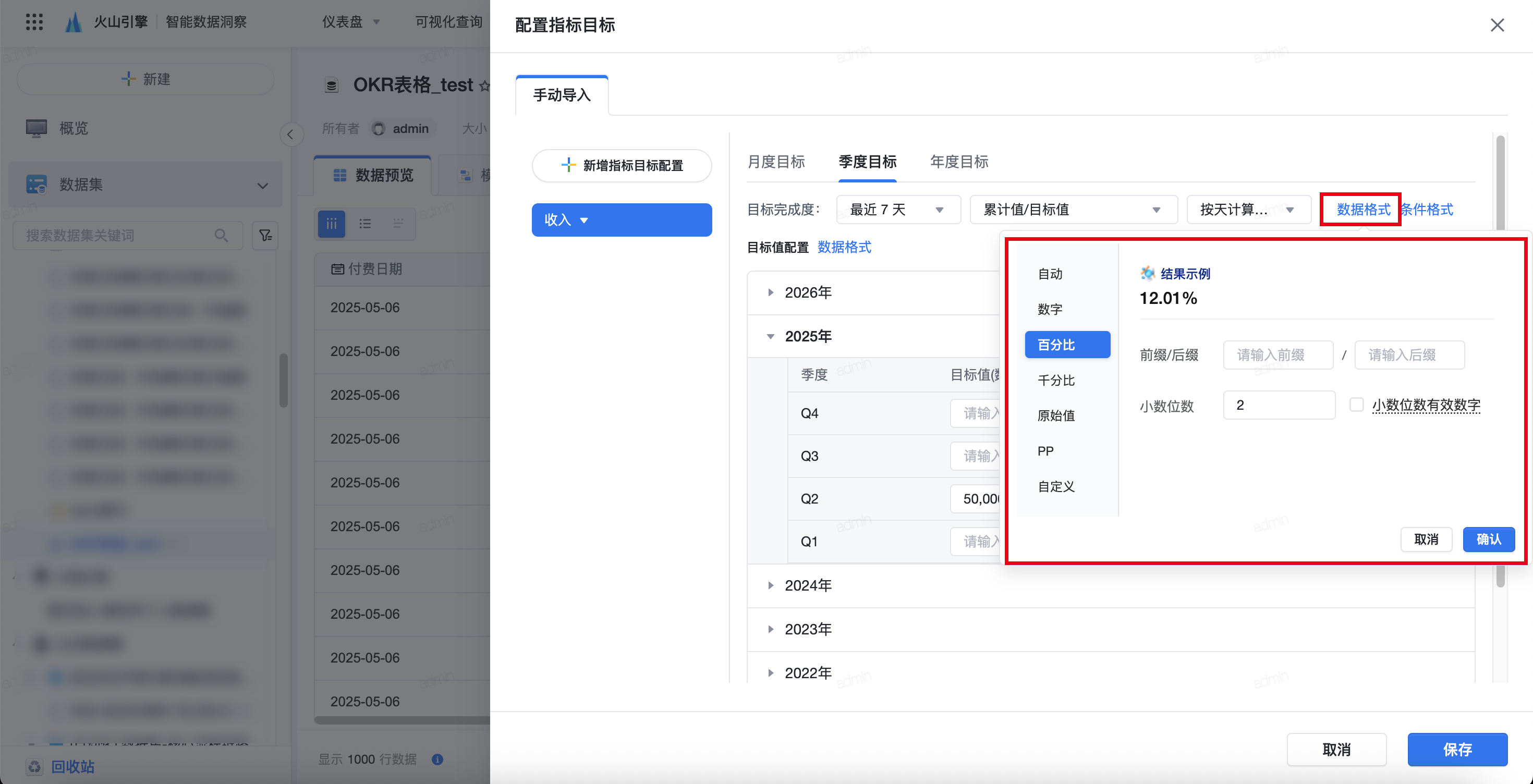Select the column grid view icon
1533x784 pixels.
pos(332,224)
